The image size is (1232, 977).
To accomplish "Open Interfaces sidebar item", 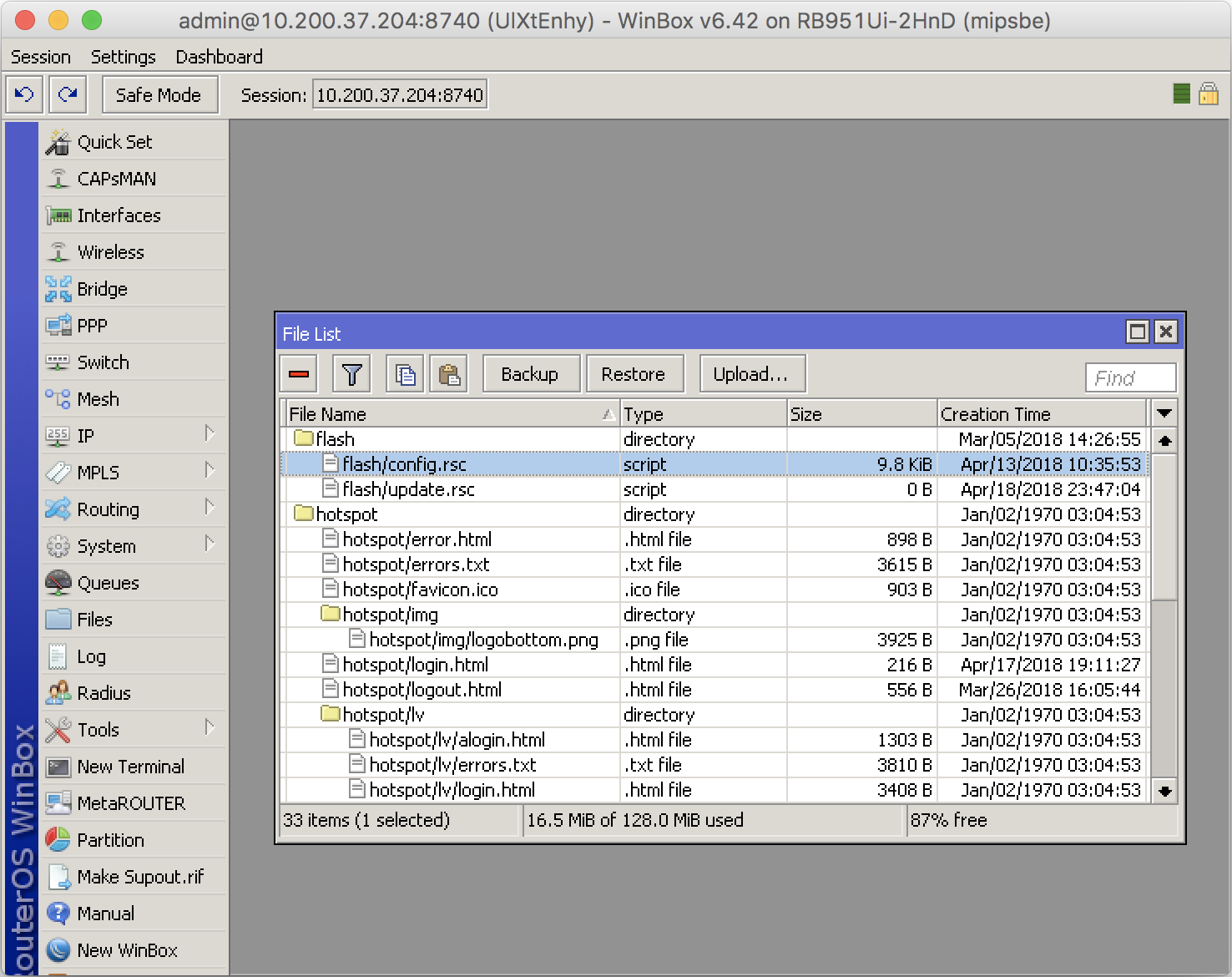I will [134, 215].
